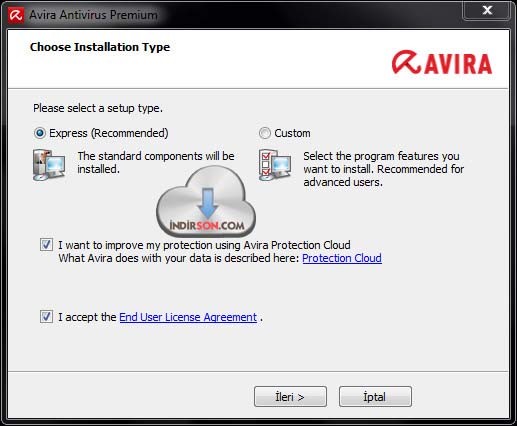Click the Choose Installation Type heading
The height and width of the screenshot is (426, 517).
click(100, 47)
